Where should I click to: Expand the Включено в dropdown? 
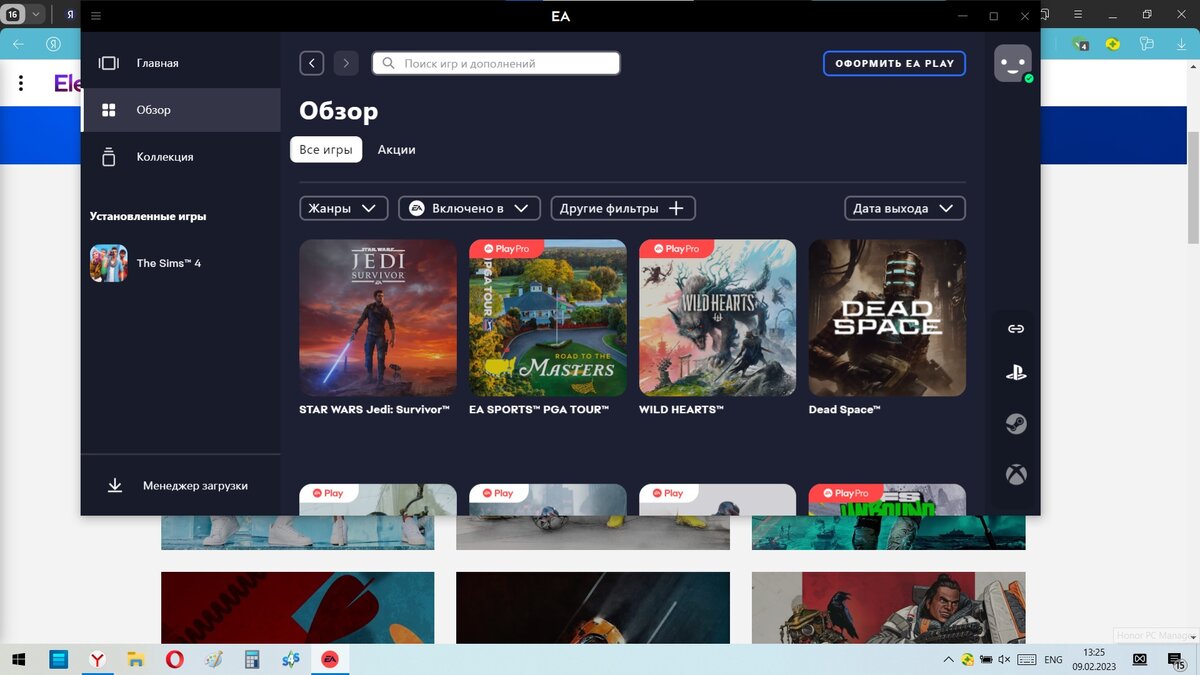469,208
